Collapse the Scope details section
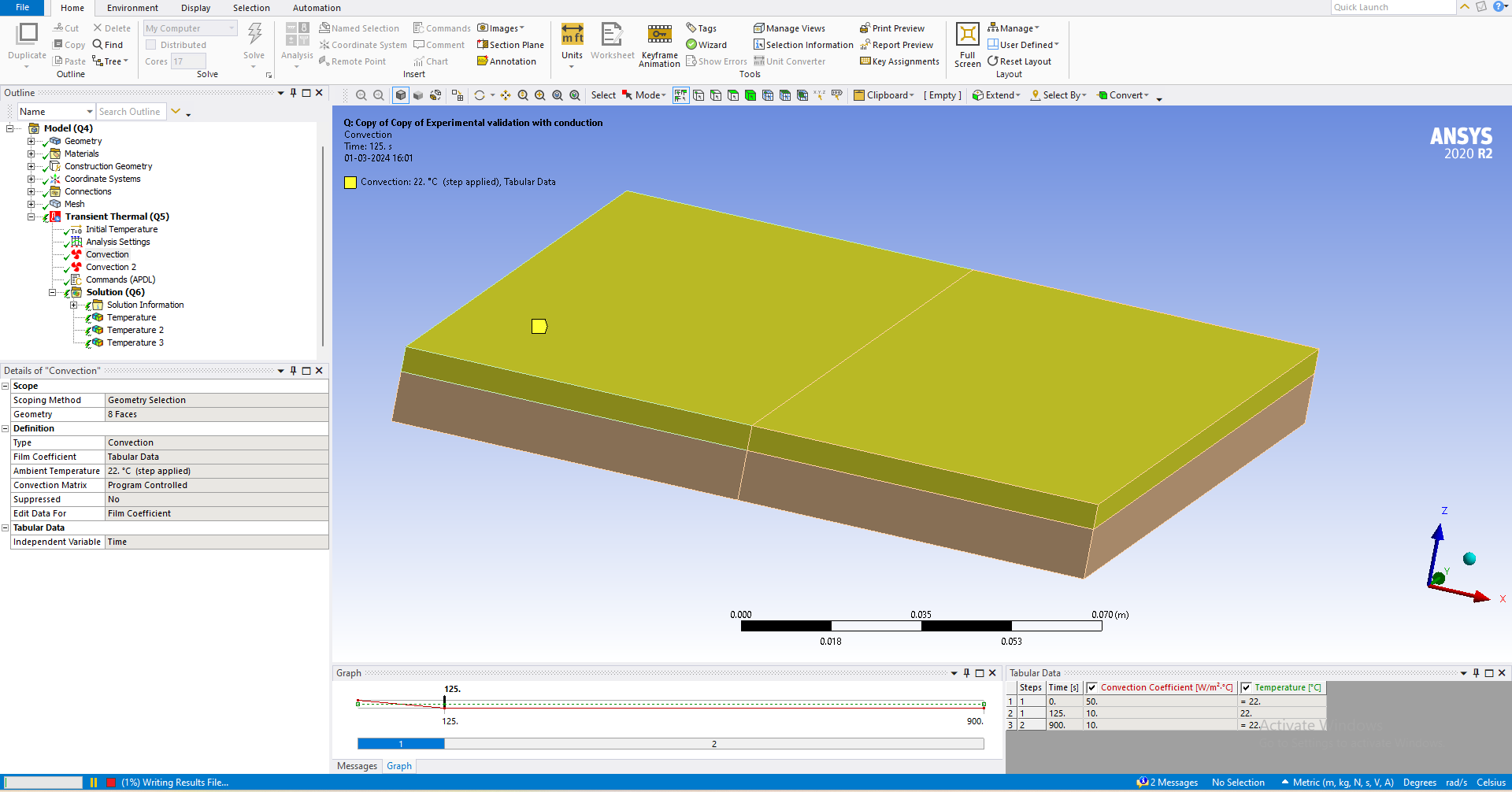The width and height of the screenshot is (1512, 792). pyautogui.click(x=6, y=387)
